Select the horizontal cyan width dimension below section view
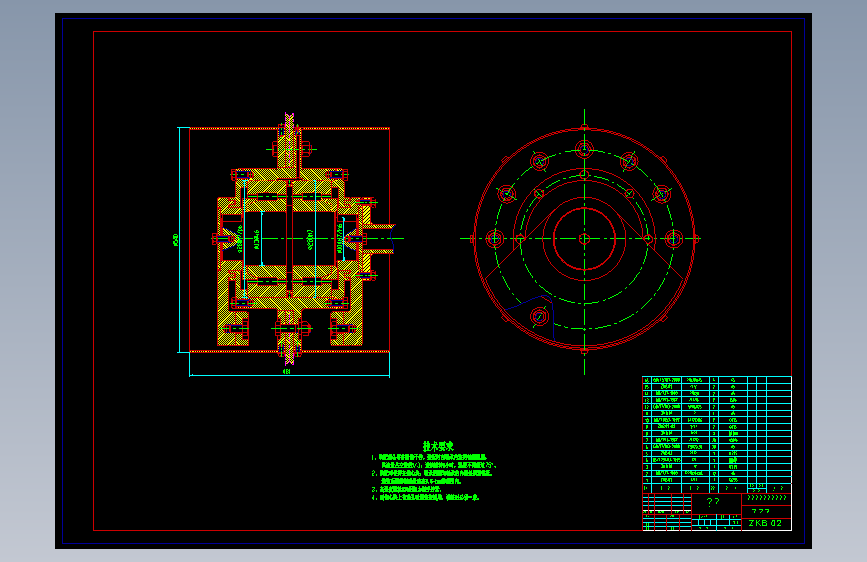867x562 pixels. click(x=289, y=374)
